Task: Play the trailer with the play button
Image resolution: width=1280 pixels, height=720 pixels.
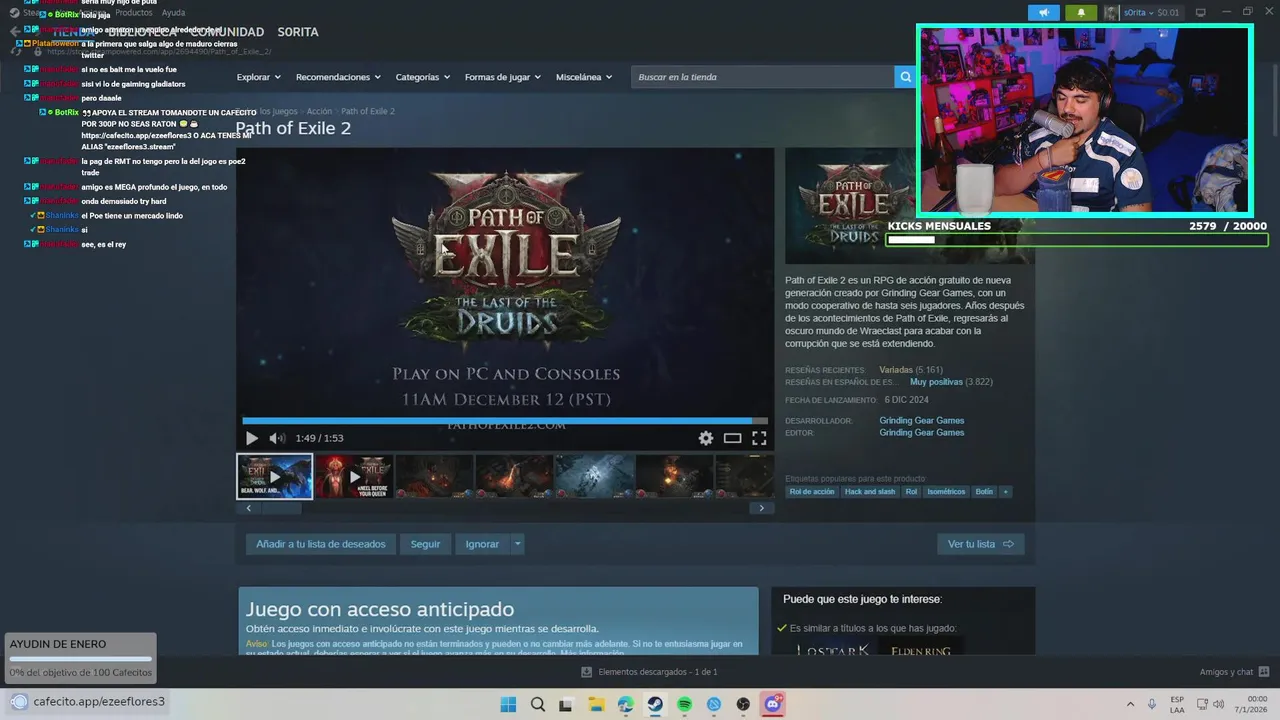Action: (251, 438)
